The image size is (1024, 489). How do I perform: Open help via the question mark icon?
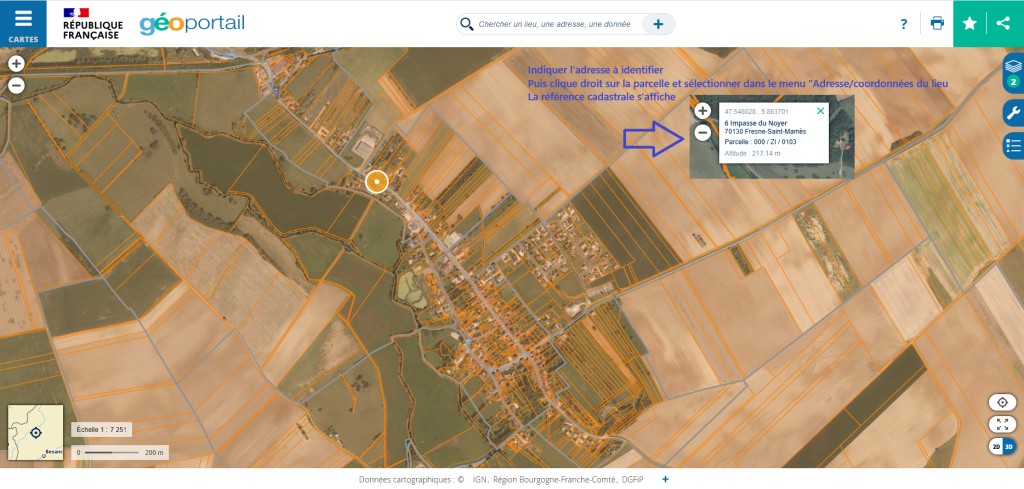click(904, 24)
